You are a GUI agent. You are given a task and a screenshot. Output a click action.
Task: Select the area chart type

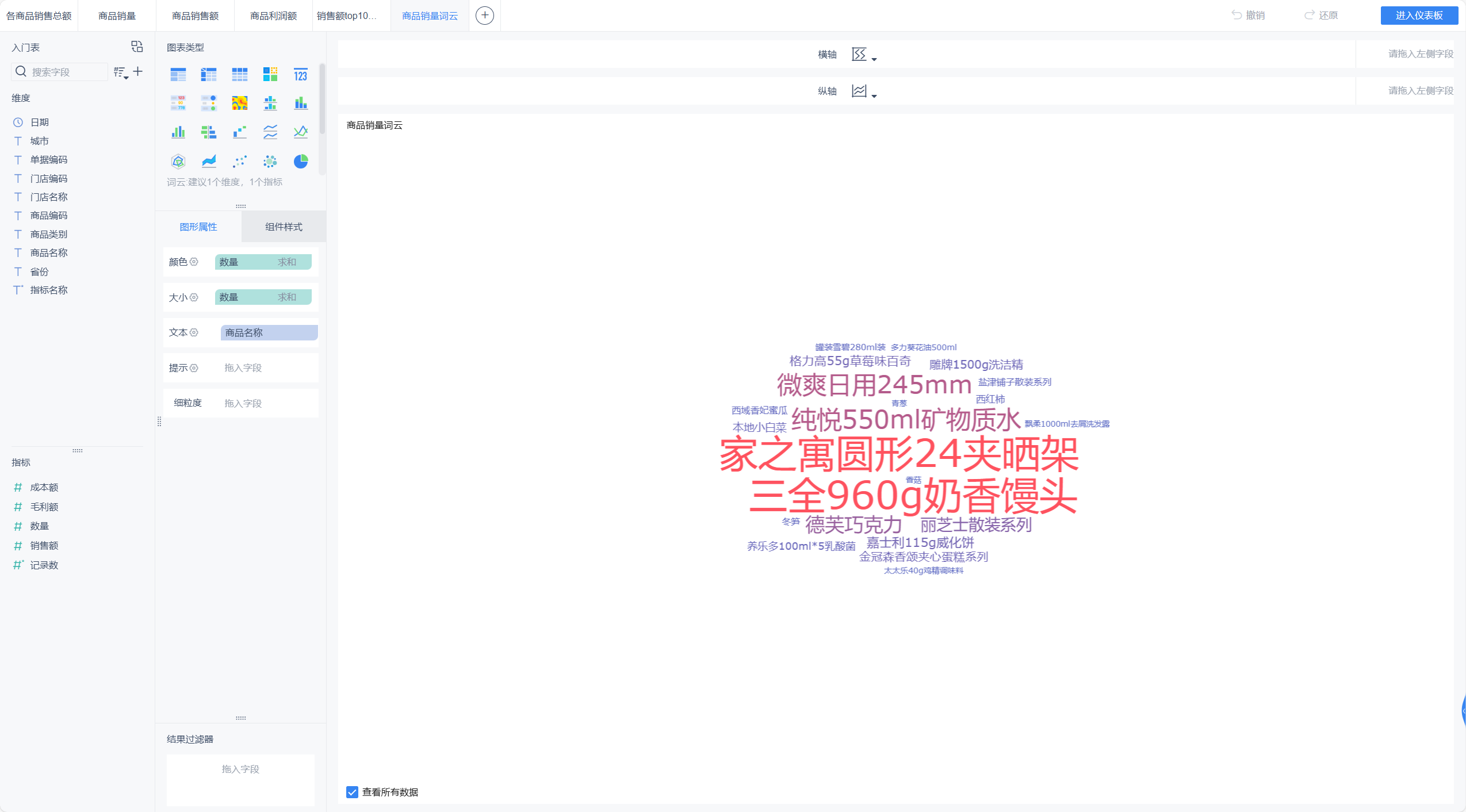[209, 162]
